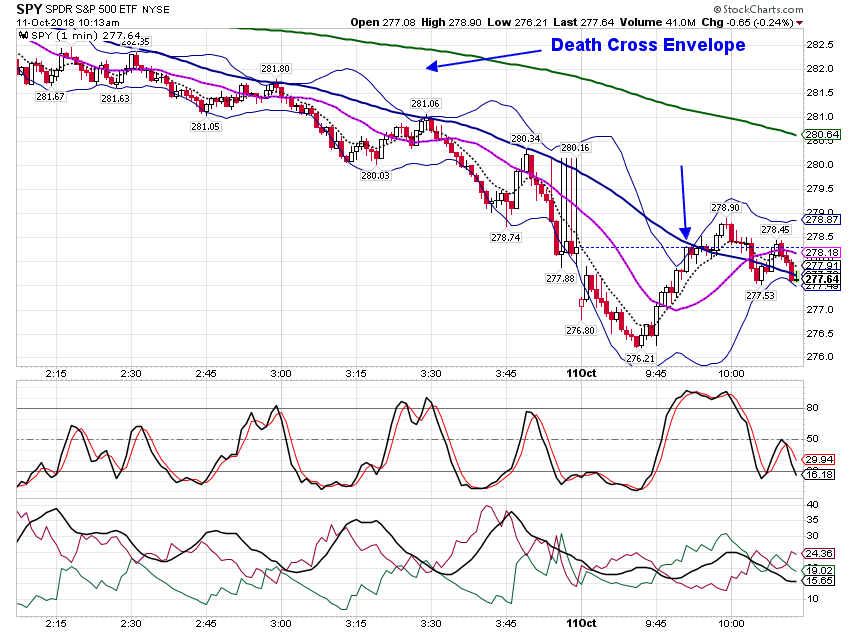This screenshot has width=850, height=633.
Task: Click the Open 277.08 header value
Action: [383, 22]
